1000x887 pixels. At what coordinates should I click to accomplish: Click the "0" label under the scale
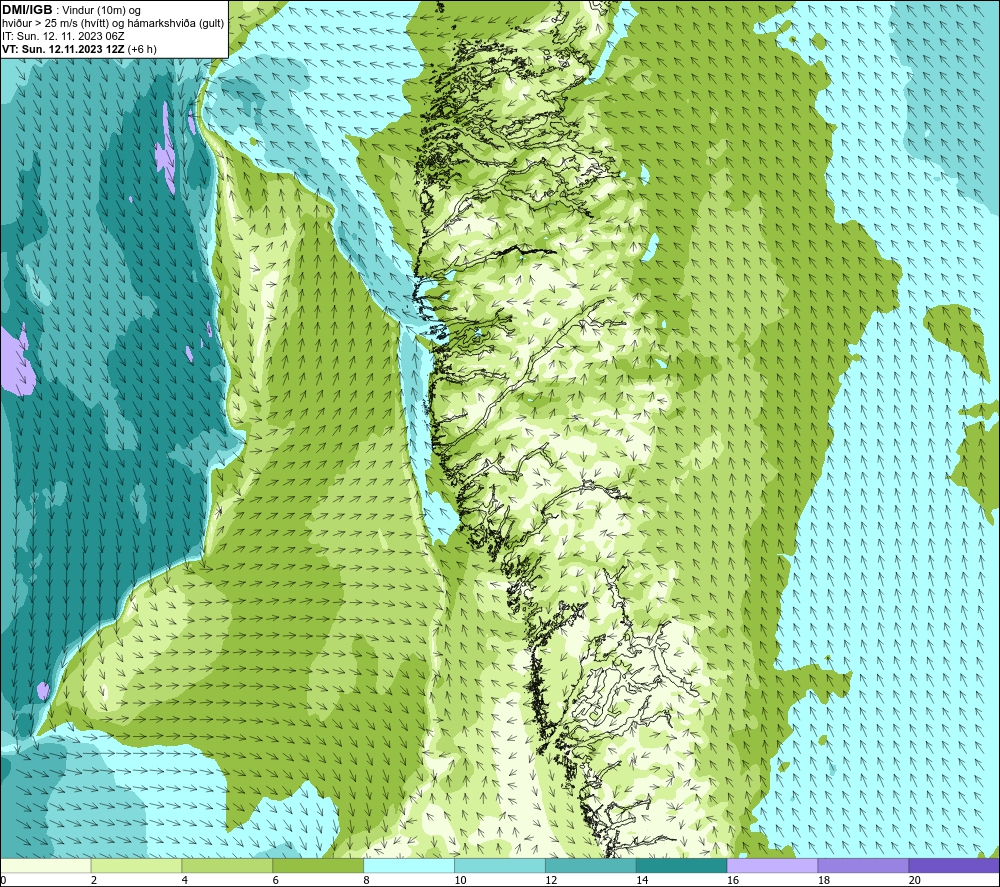pyautogui.click(x=3, y=881)
